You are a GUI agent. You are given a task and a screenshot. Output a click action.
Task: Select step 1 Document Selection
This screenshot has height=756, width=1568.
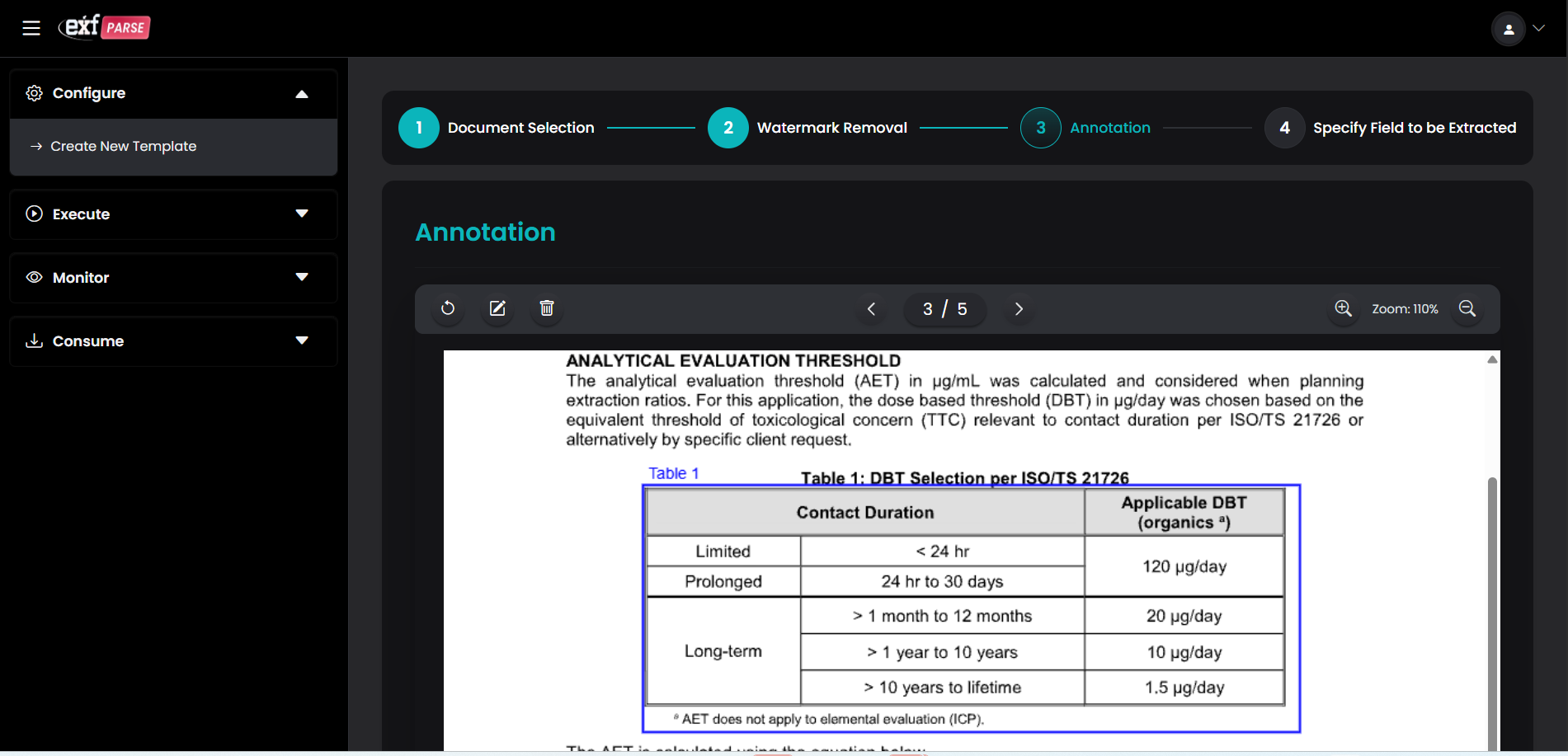point(419,128)
